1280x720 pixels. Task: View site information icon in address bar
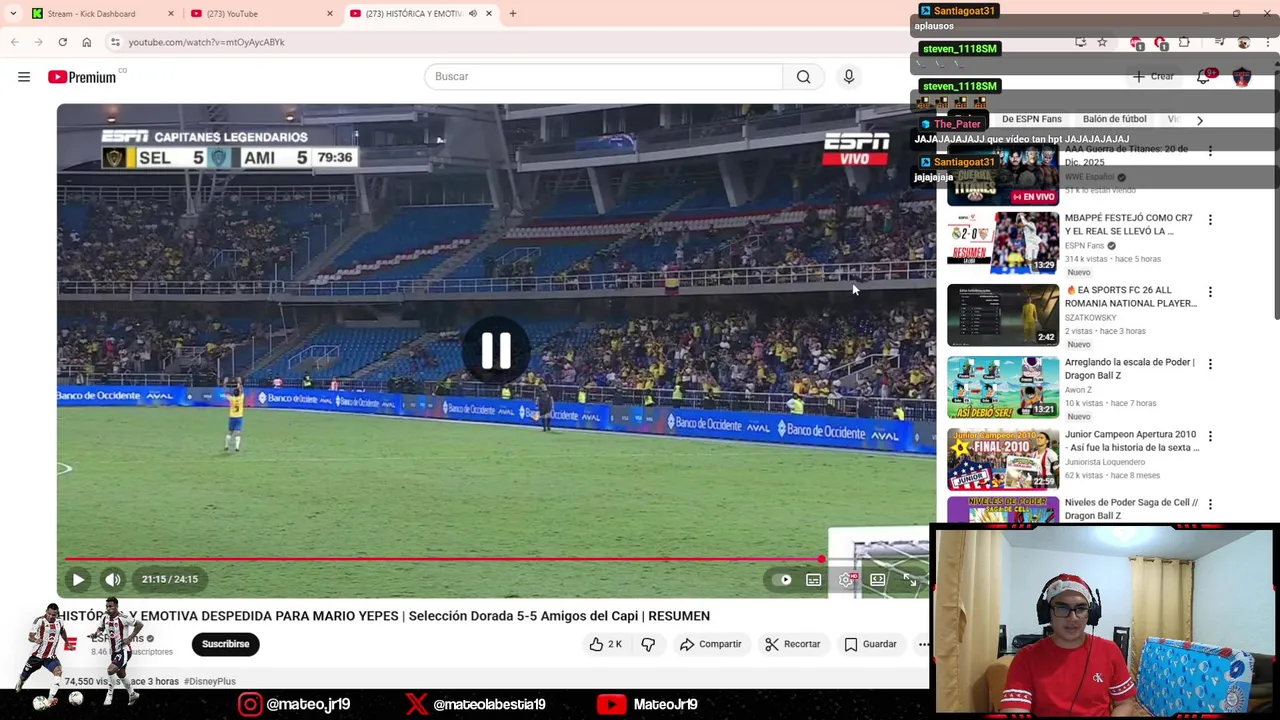click(x=116, y=42)
